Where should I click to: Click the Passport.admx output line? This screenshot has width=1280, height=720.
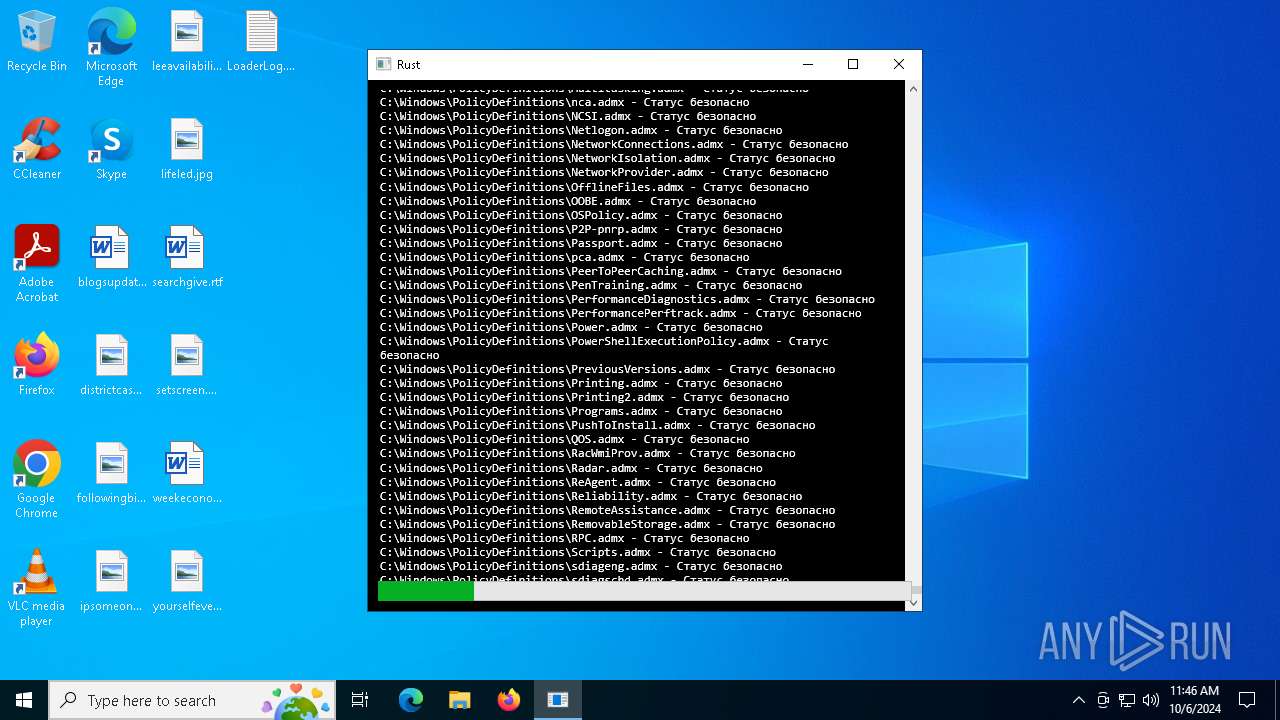point(581,243)
